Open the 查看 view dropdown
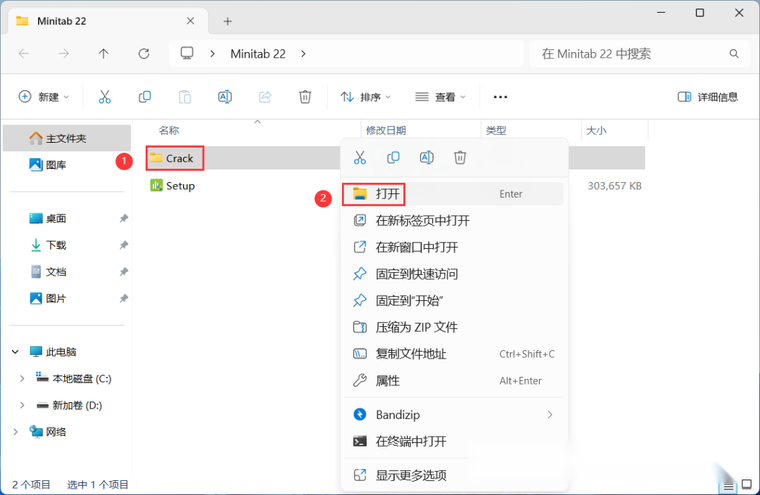The height and width of the screenshot is (495, 760). tap(440, 97)
